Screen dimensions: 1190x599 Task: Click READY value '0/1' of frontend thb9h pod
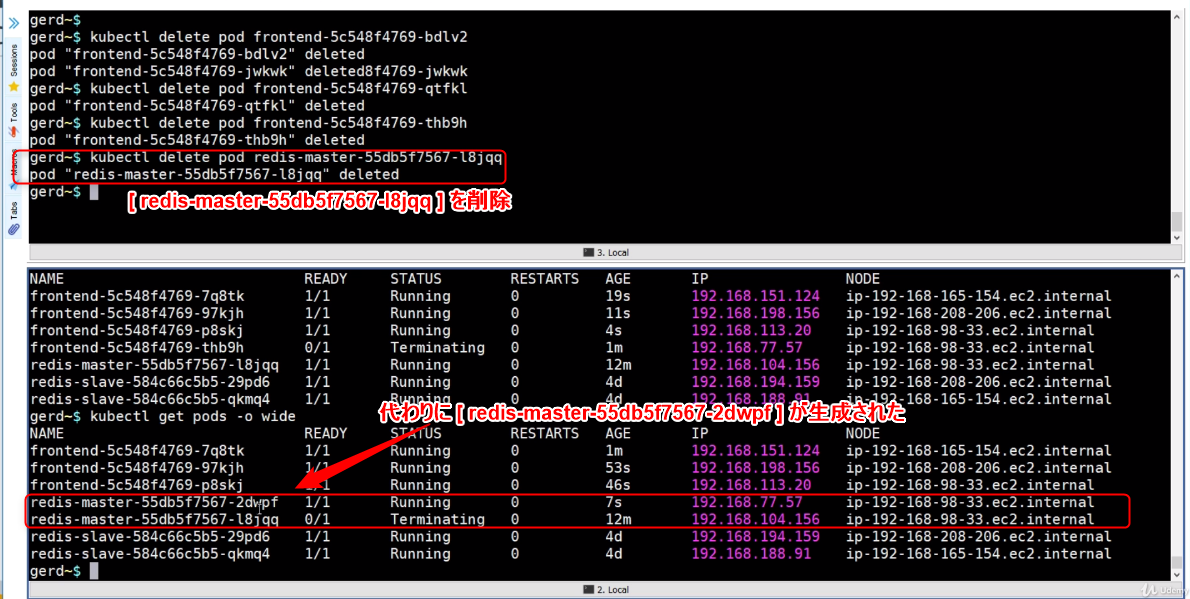317,348
